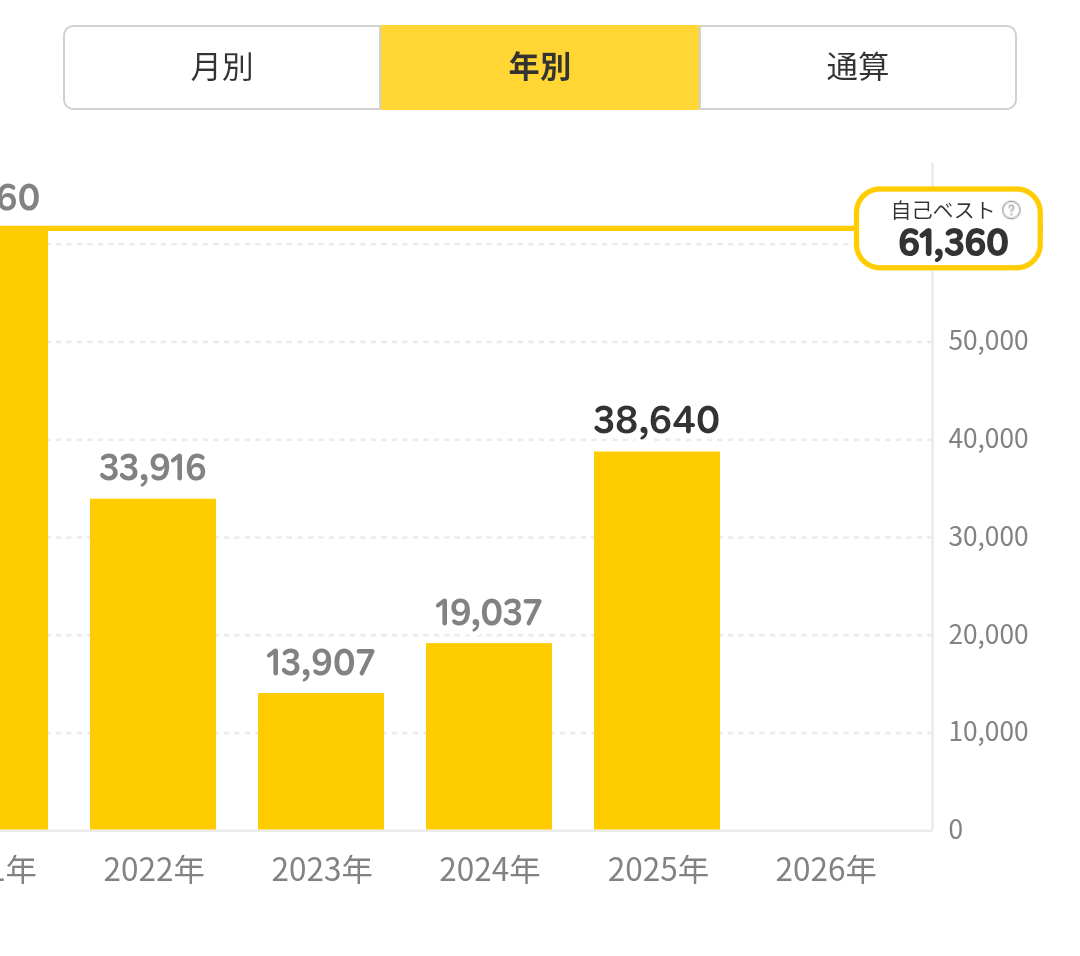Click the 2024年 bar
The width and height of the screenshot is (1080, 956).
pyautogui.click(x=489, y=736)
